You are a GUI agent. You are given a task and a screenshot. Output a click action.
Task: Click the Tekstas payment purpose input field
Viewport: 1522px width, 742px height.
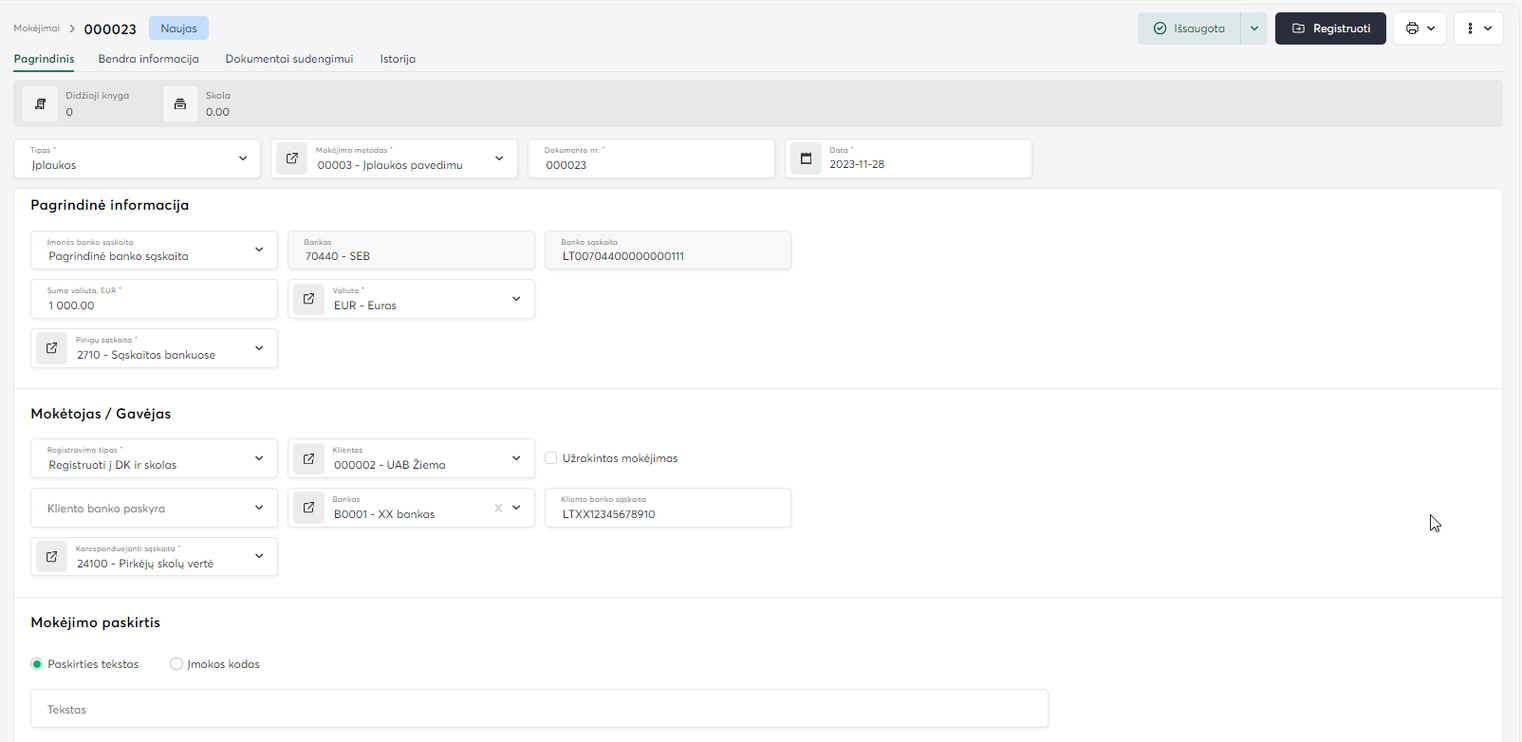[539, 709]
